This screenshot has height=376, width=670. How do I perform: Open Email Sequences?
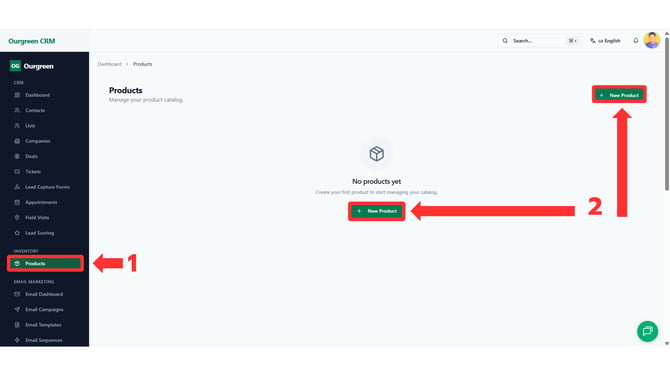(45, 340)
